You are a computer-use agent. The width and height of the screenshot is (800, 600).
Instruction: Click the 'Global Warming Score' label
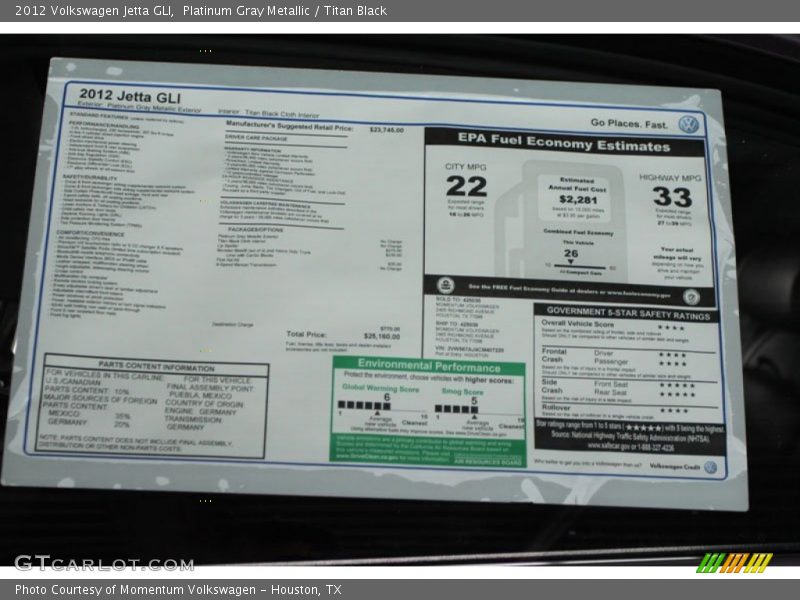coord(380,388)
